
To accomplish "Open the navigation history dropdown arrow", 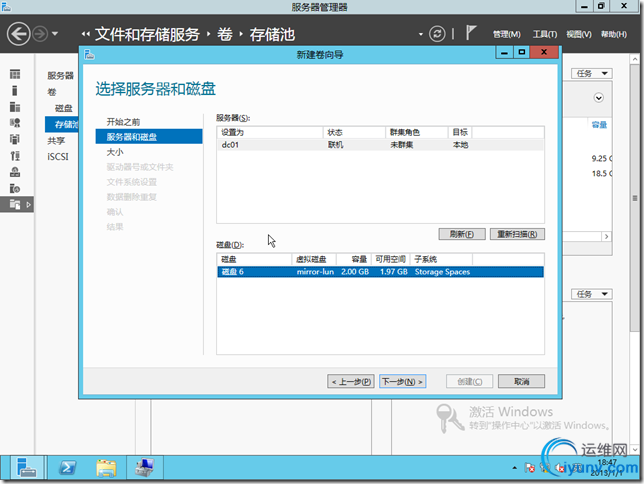I will 55,34.
